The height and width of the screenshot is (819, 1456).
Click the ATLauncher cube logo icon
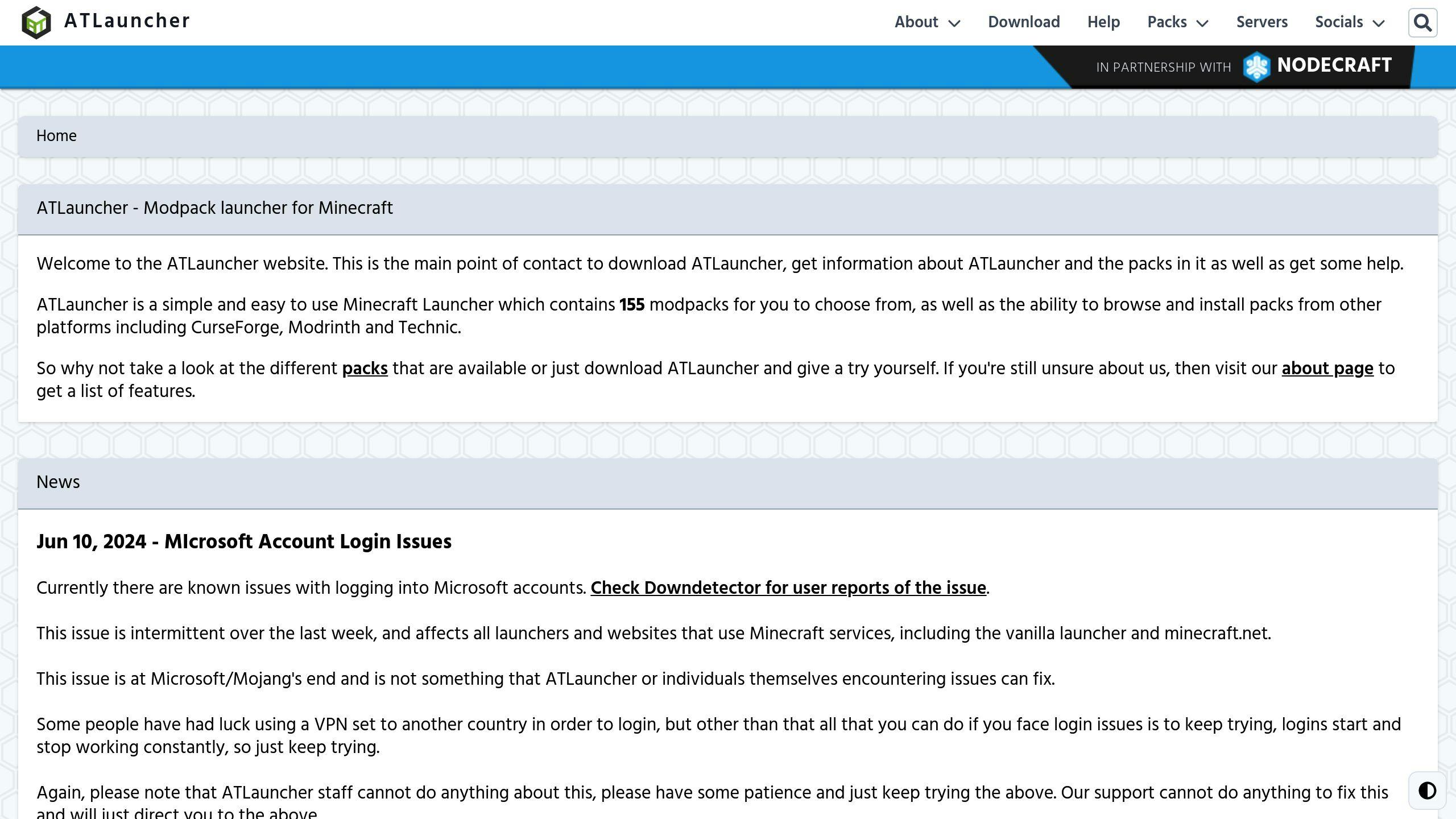pos(36,23)
